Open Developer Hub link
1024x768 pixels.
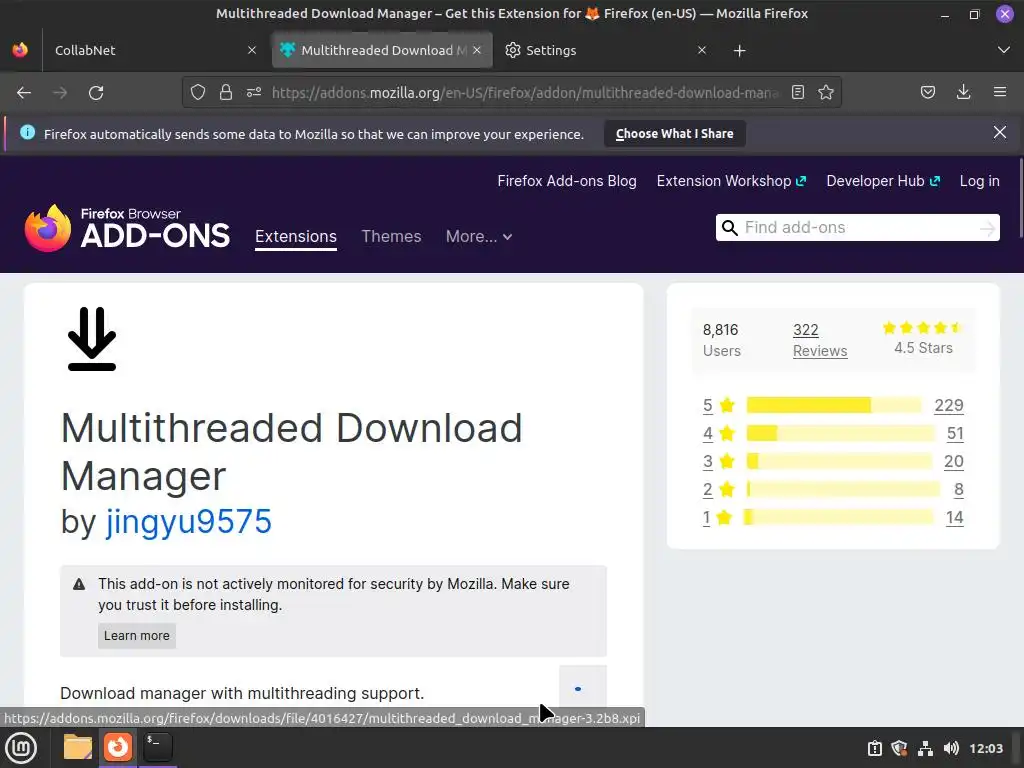[x=883, y=181]
